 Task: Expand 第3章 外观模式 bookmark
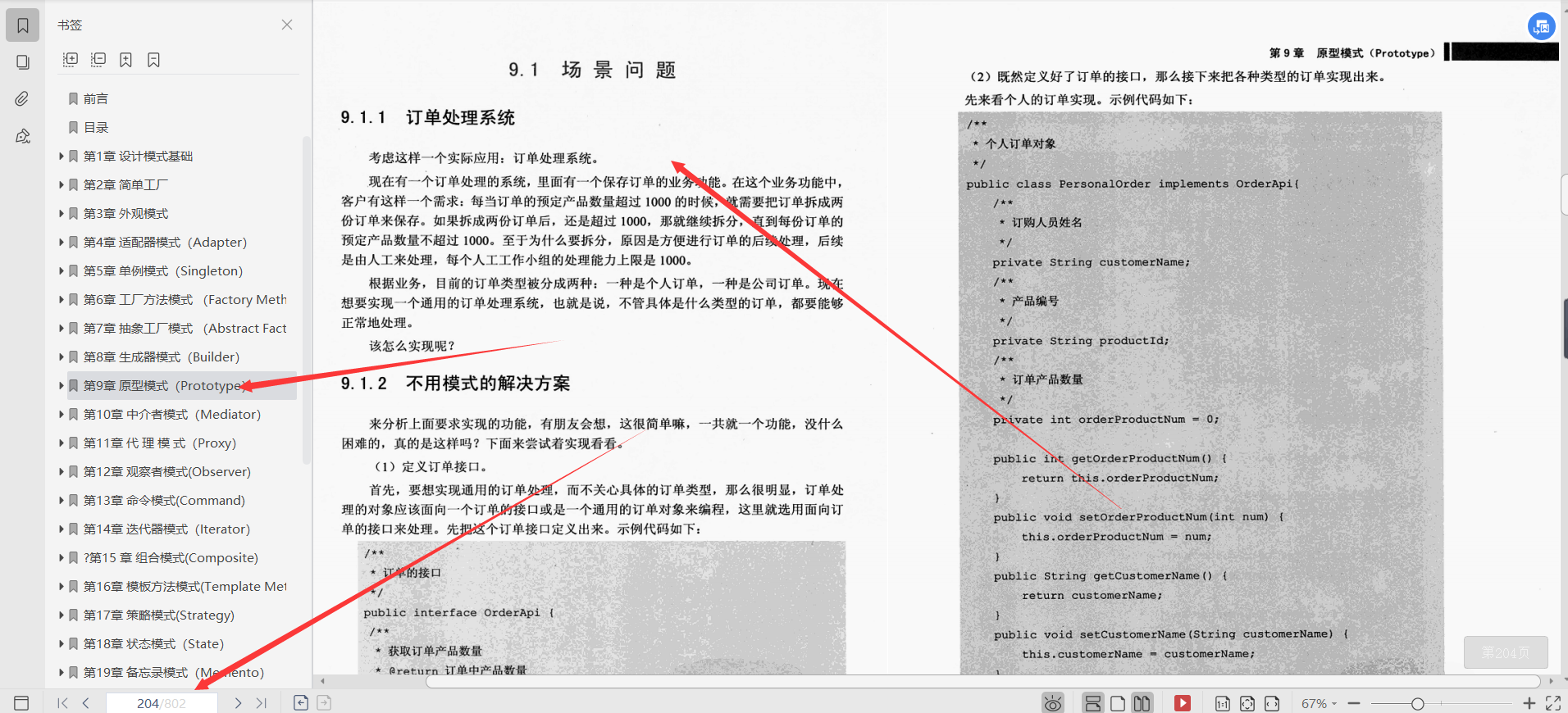pyautogui.click(x=62, y=213)
